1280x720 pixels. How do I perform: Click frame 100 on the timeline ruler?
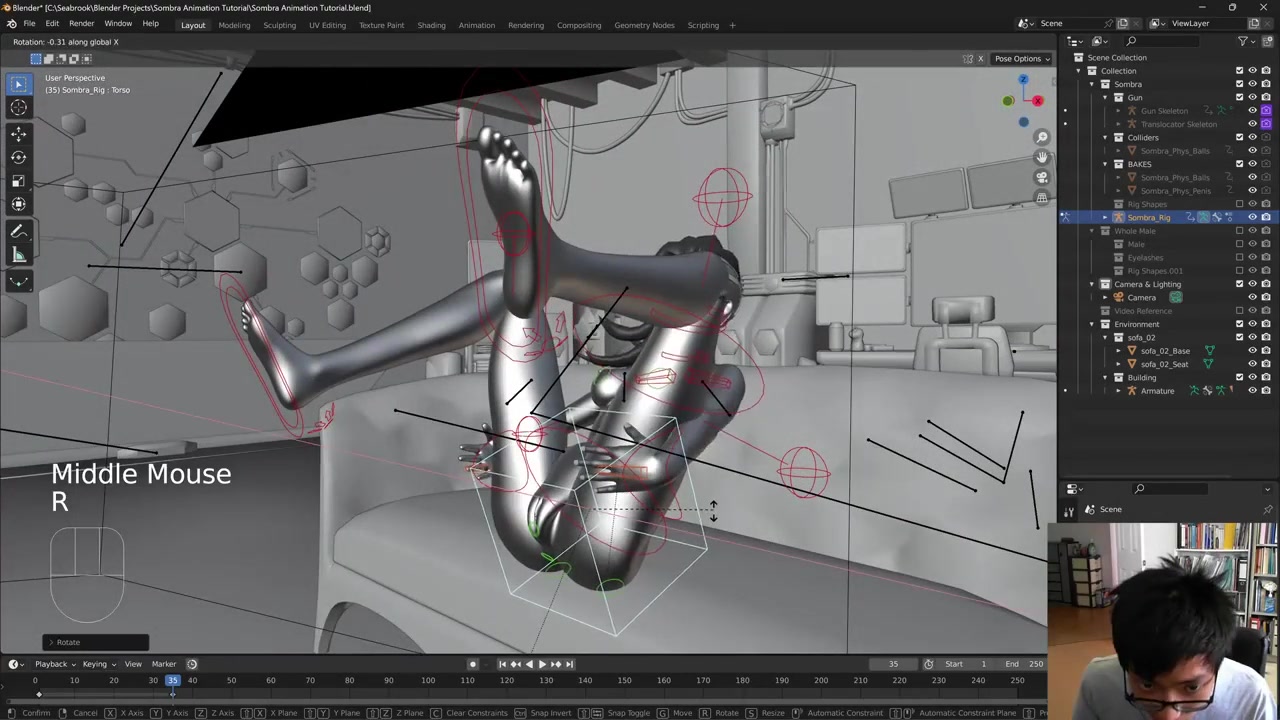(428, 681)
